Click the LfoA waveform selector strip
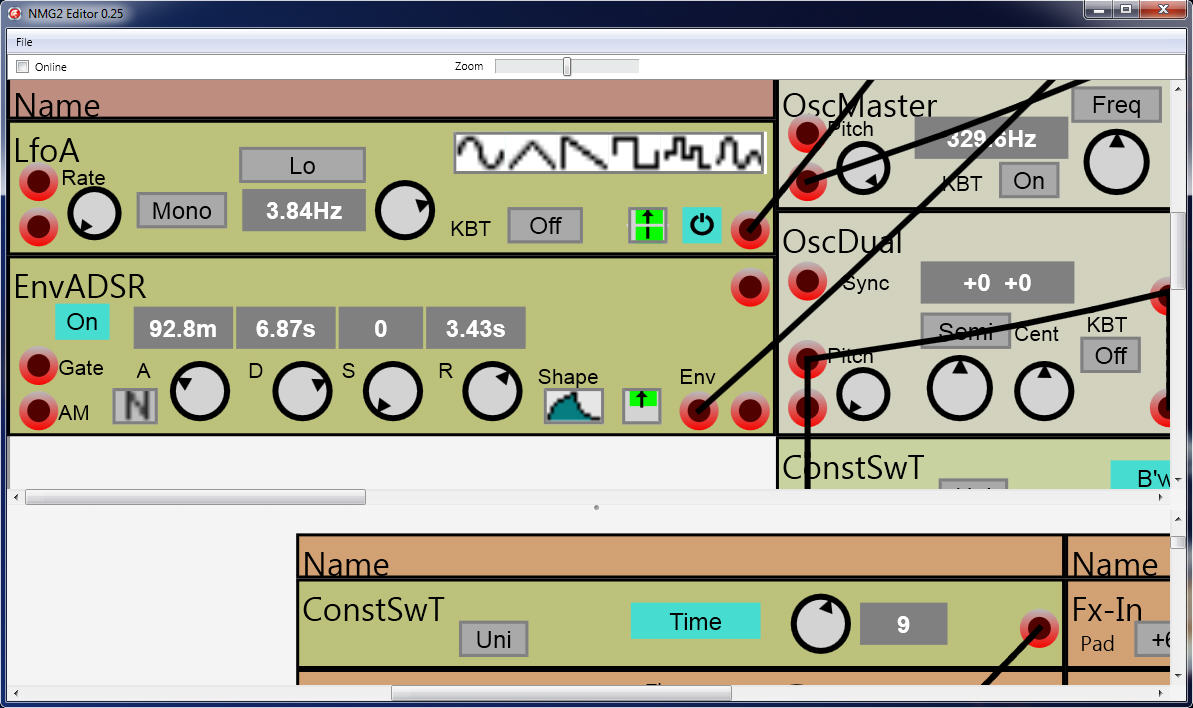Viewport: 1193px width, 708px height. pos(609,154)
